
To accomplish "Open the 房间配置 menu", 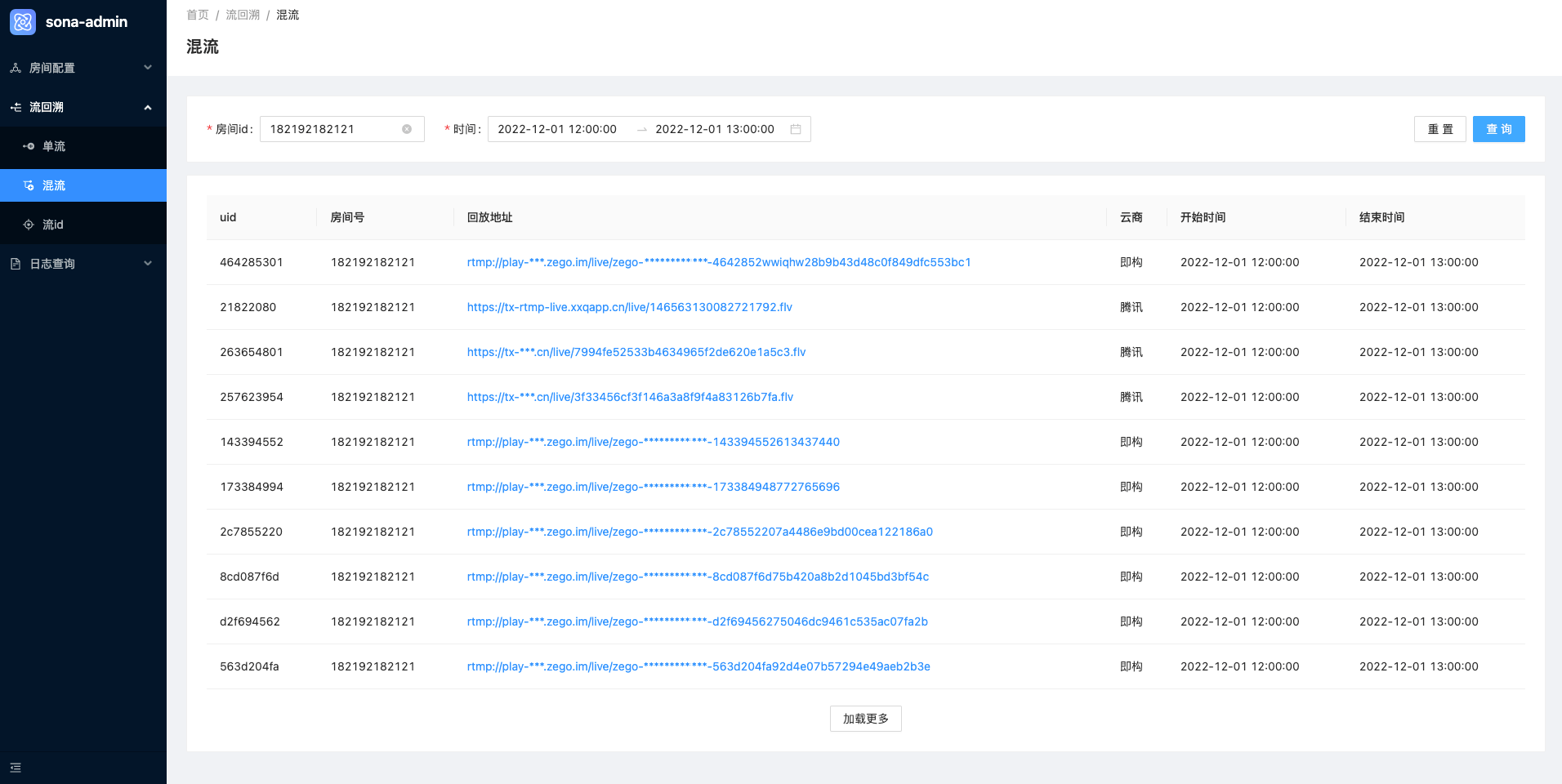I will (83, 68).
